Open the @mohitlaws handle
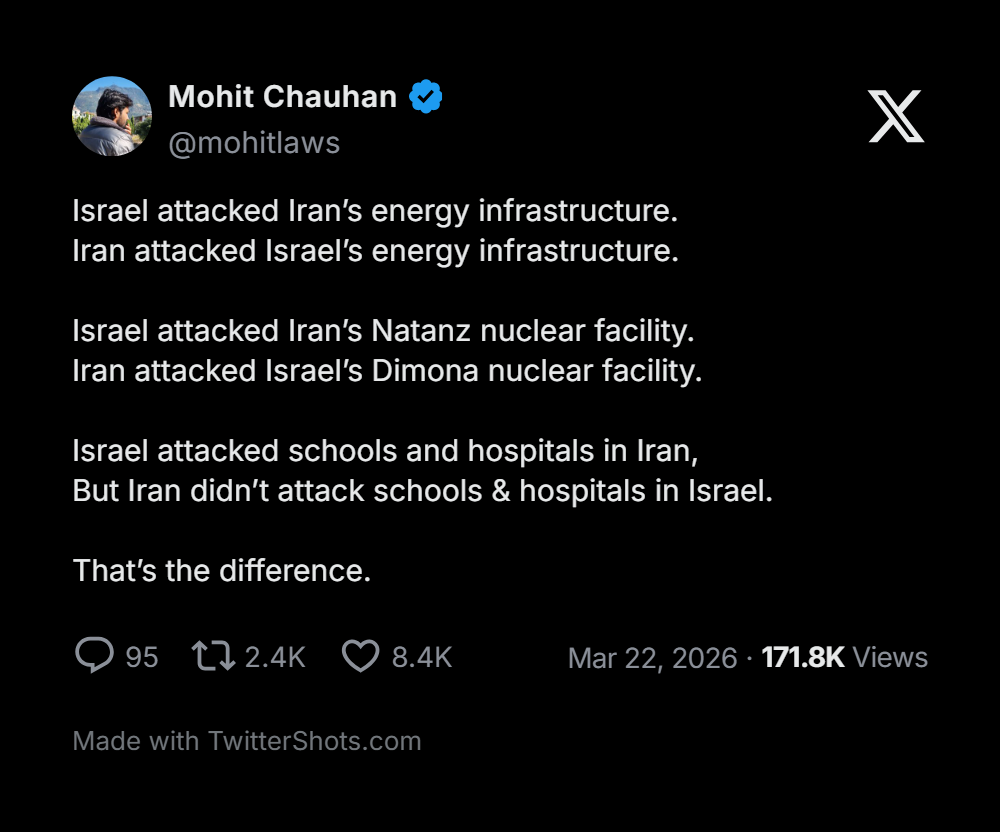Screen dimensions: 1000x832 [x=254, y=143]
